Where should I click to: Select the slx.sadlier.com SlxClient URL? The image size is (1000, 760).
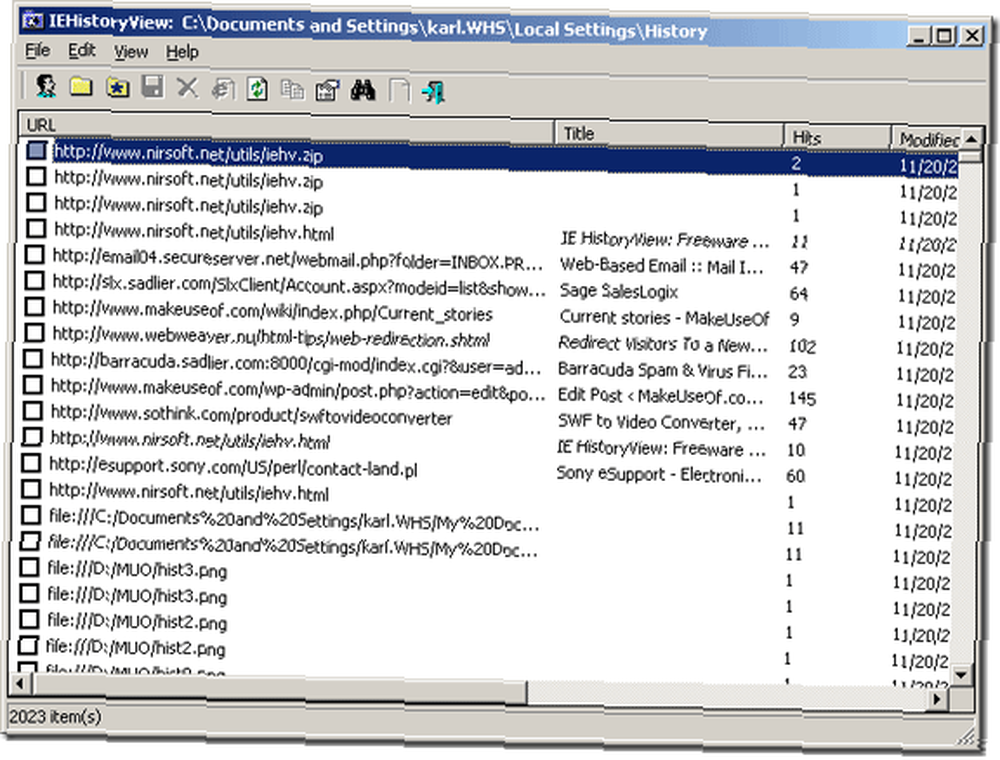(299, 286)
